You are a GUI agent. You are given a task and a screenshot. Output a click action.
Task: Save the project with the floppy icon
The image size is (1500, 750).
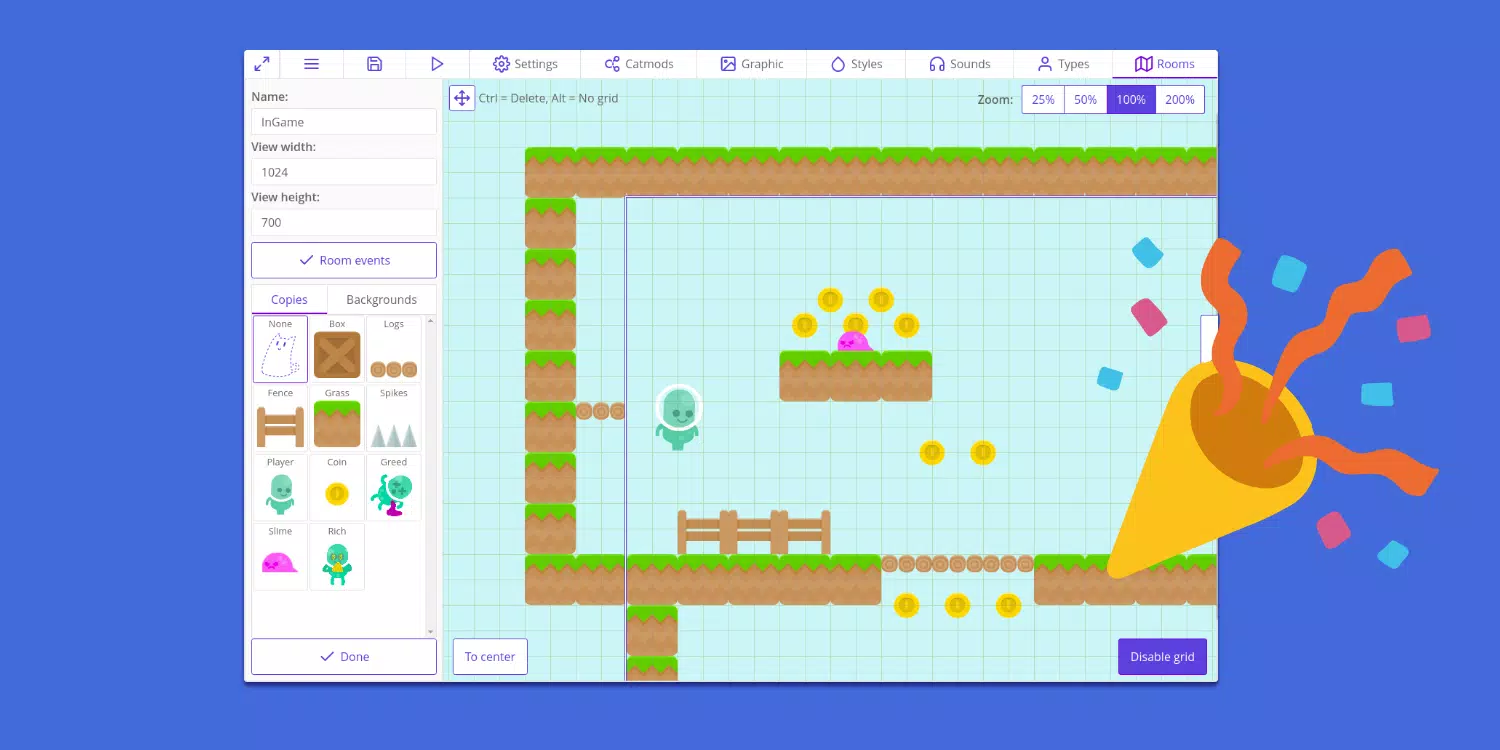[374, 64]
